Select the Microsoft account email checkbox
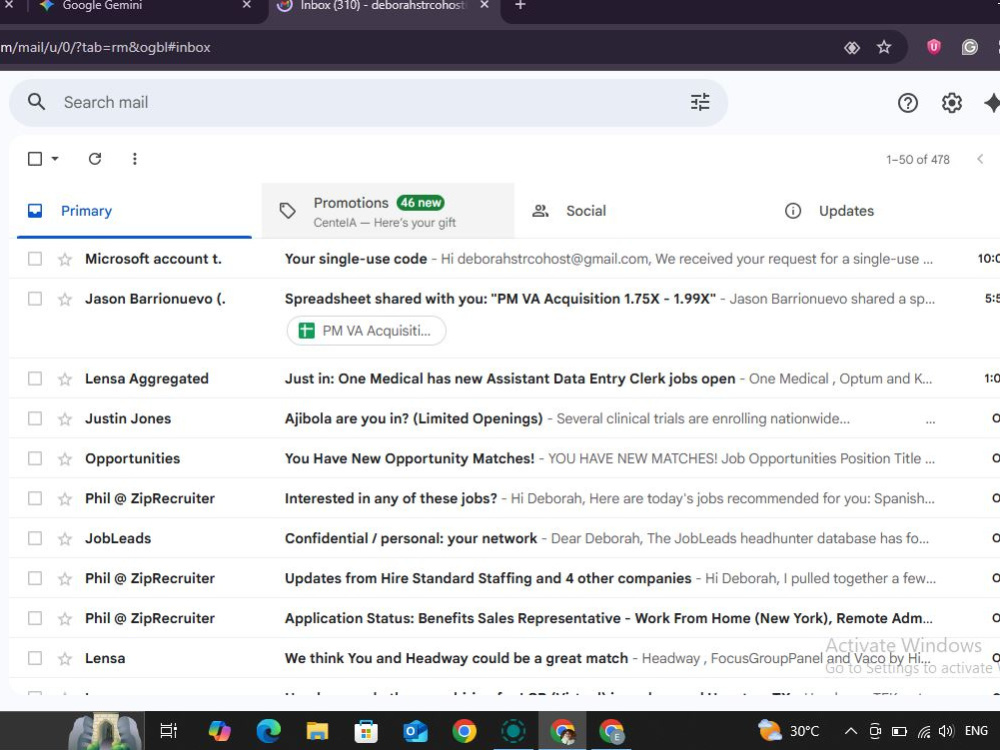Viewport: 1000px width, 750px height. (35, 259)
